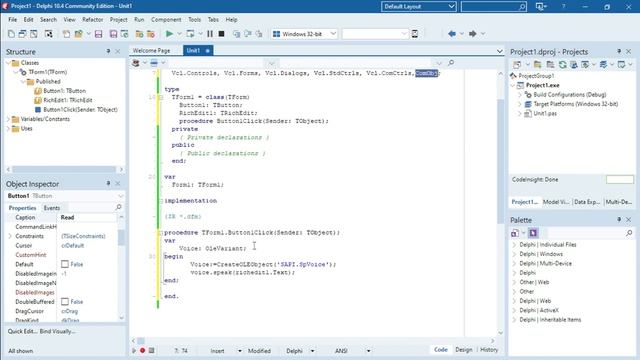Click the title bar Help question mark
The height and width of the screenshot is (360, 640).
tap(564, 7)
